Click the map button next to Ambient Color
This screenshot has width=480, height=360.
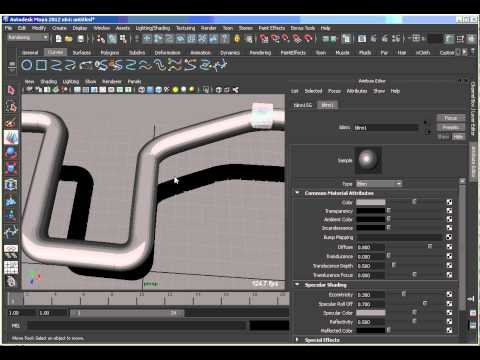(449, 219)
